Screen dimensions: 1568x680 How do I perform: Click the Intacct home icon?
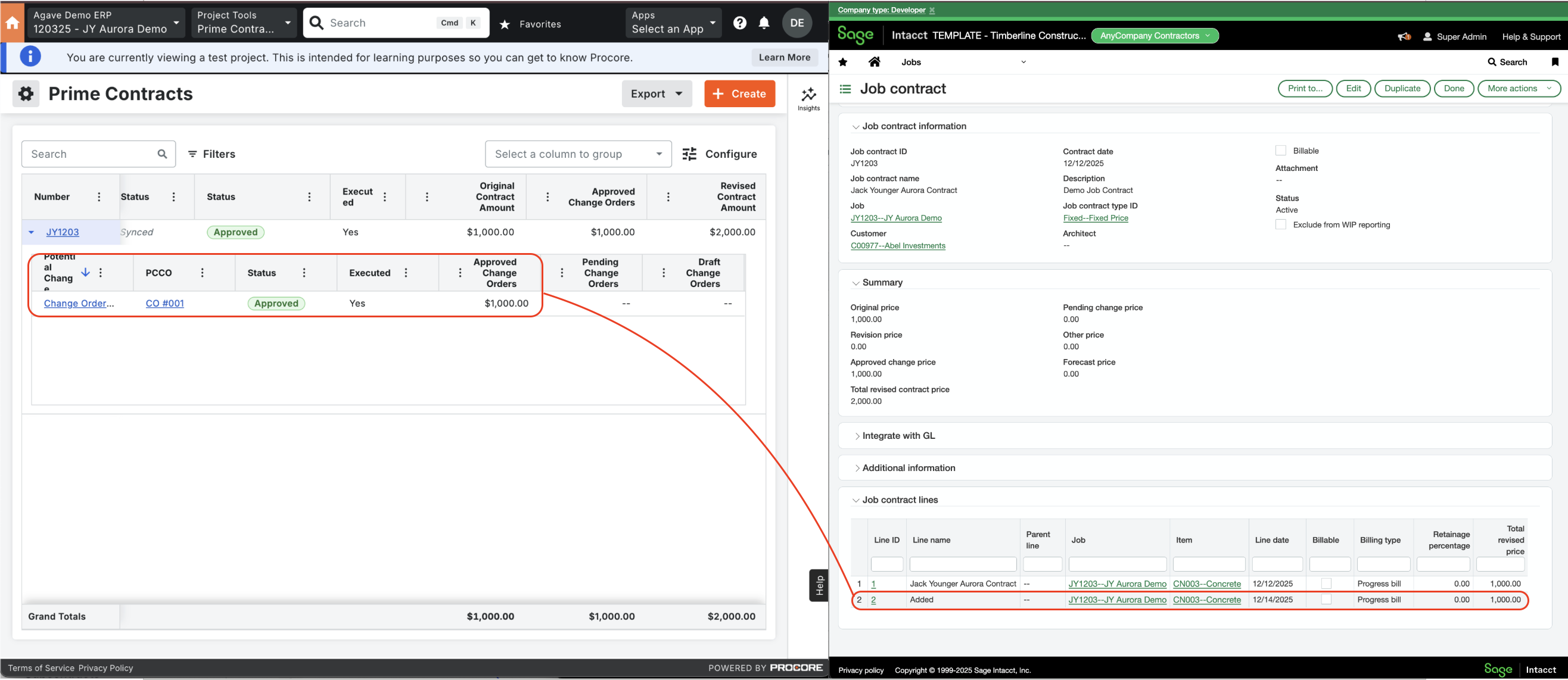click(875, 61)
